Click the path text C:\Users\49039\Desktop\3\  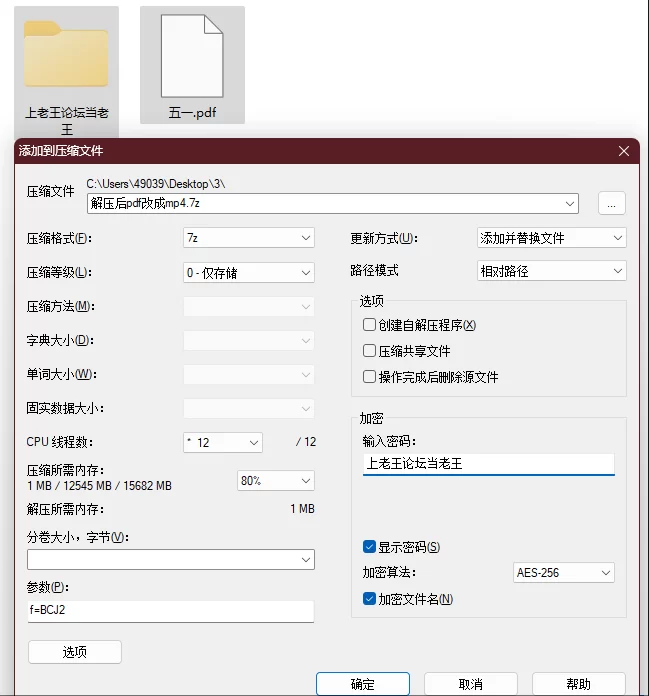pos(156,184)
